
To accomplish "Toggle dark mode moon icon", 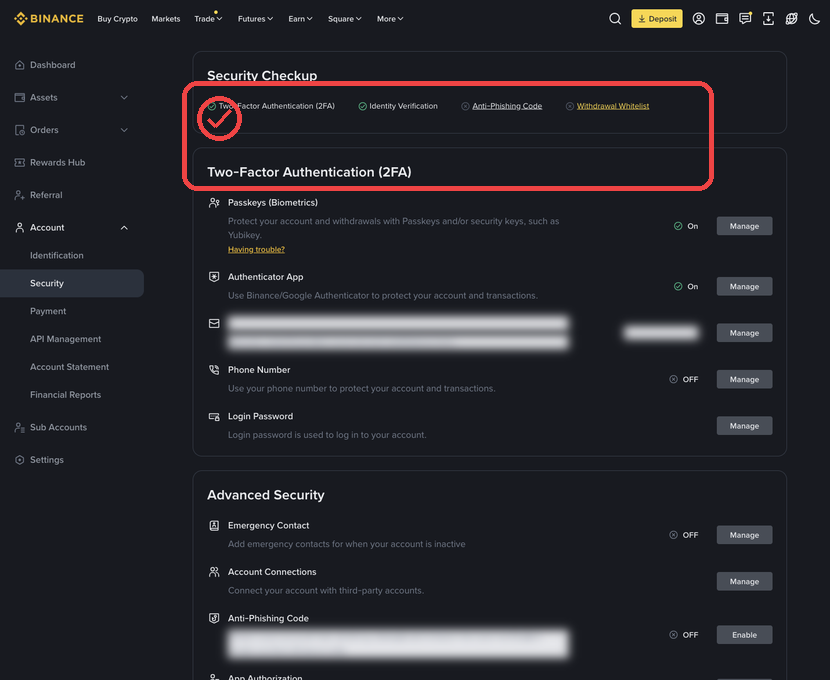I will pos(814,19).
